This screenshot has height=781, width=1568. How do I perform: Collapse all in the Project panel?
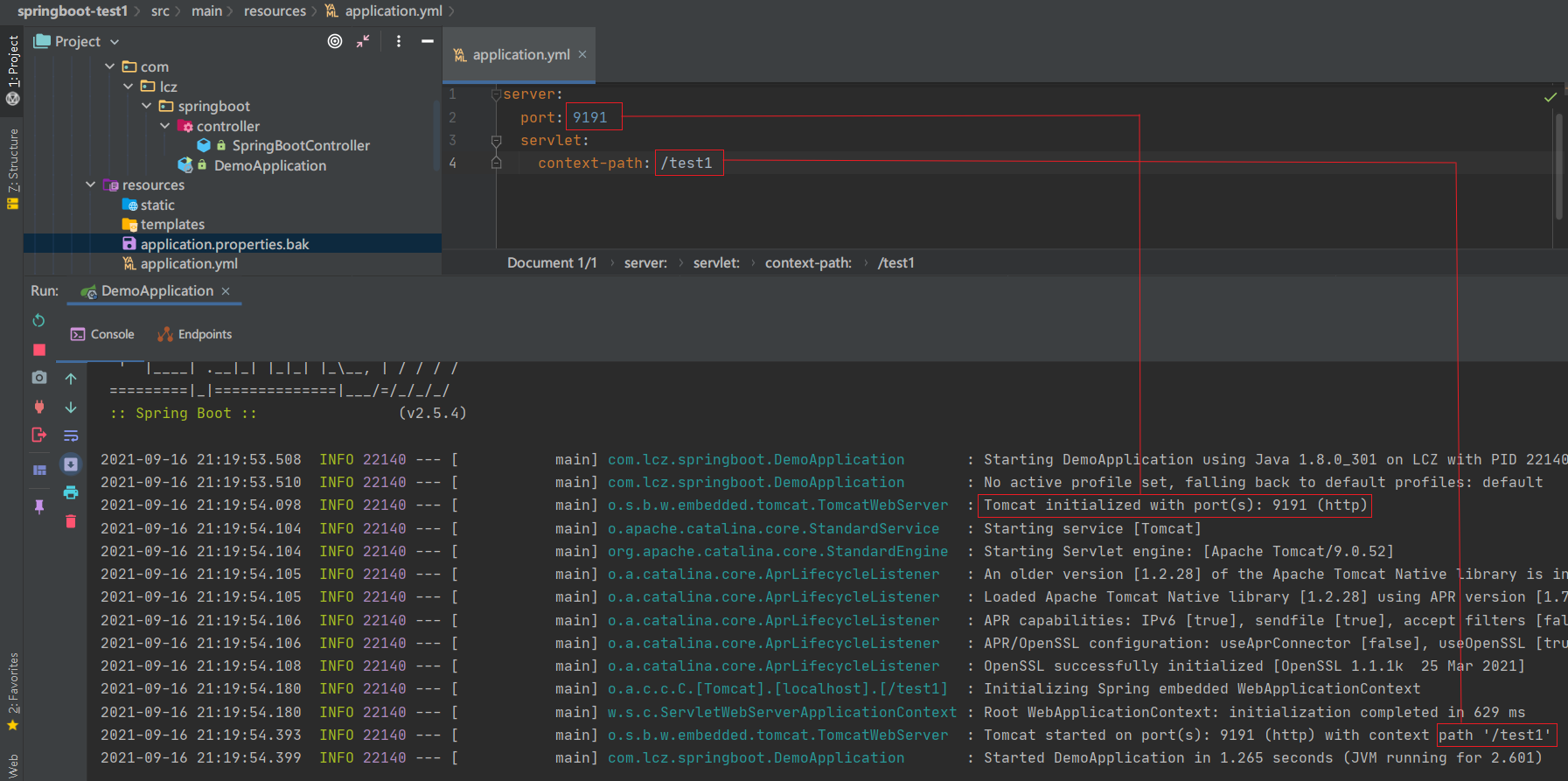point(363,41)
